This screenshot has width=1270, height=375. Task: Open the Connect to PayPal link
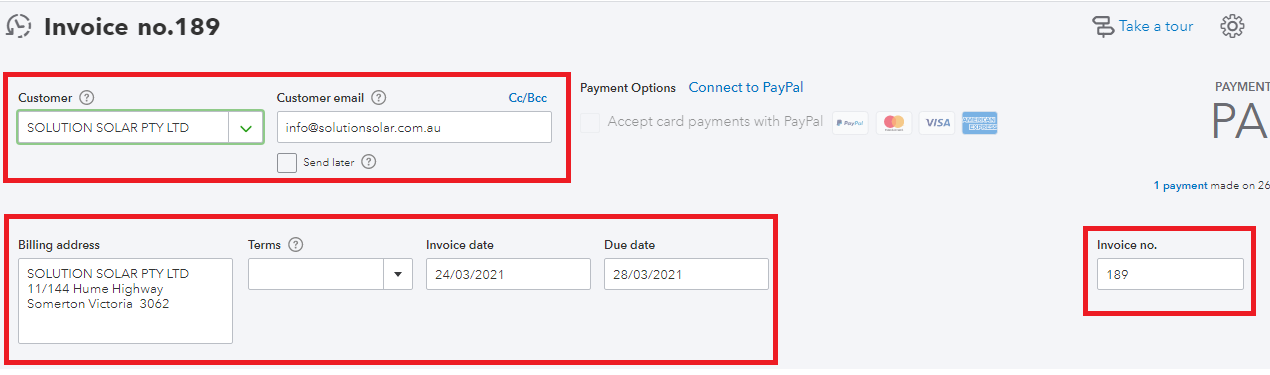point(746,88)
